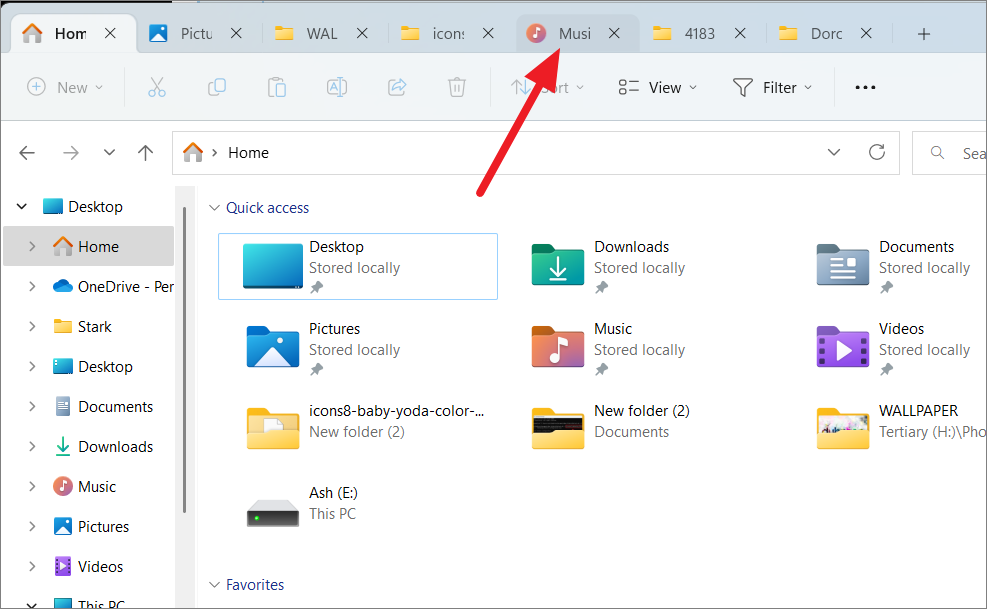
Task: Open the Filter dropdown menu
Action: pyautogui.click(x=772, y=87)
